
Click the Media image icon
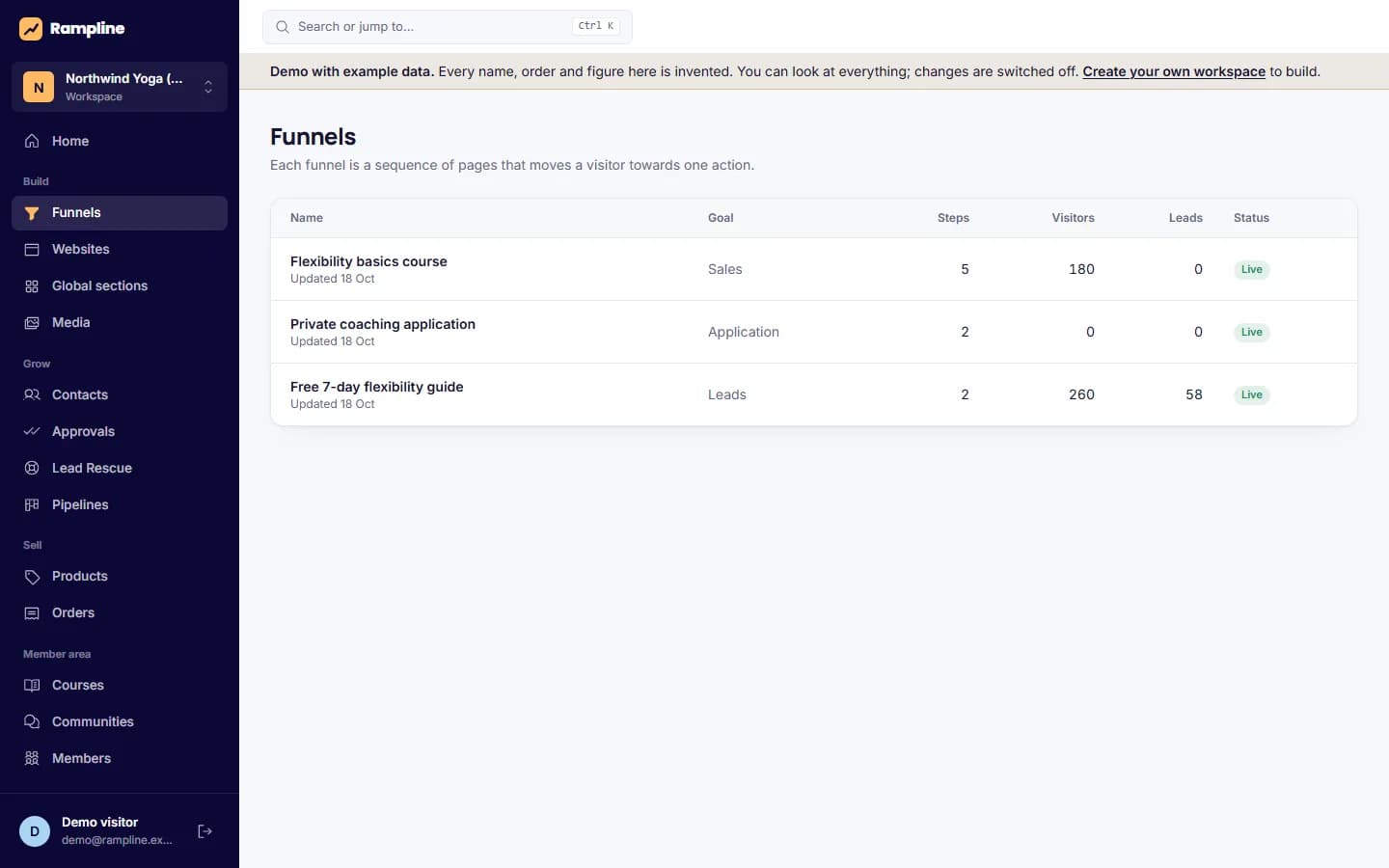[32, 323]
